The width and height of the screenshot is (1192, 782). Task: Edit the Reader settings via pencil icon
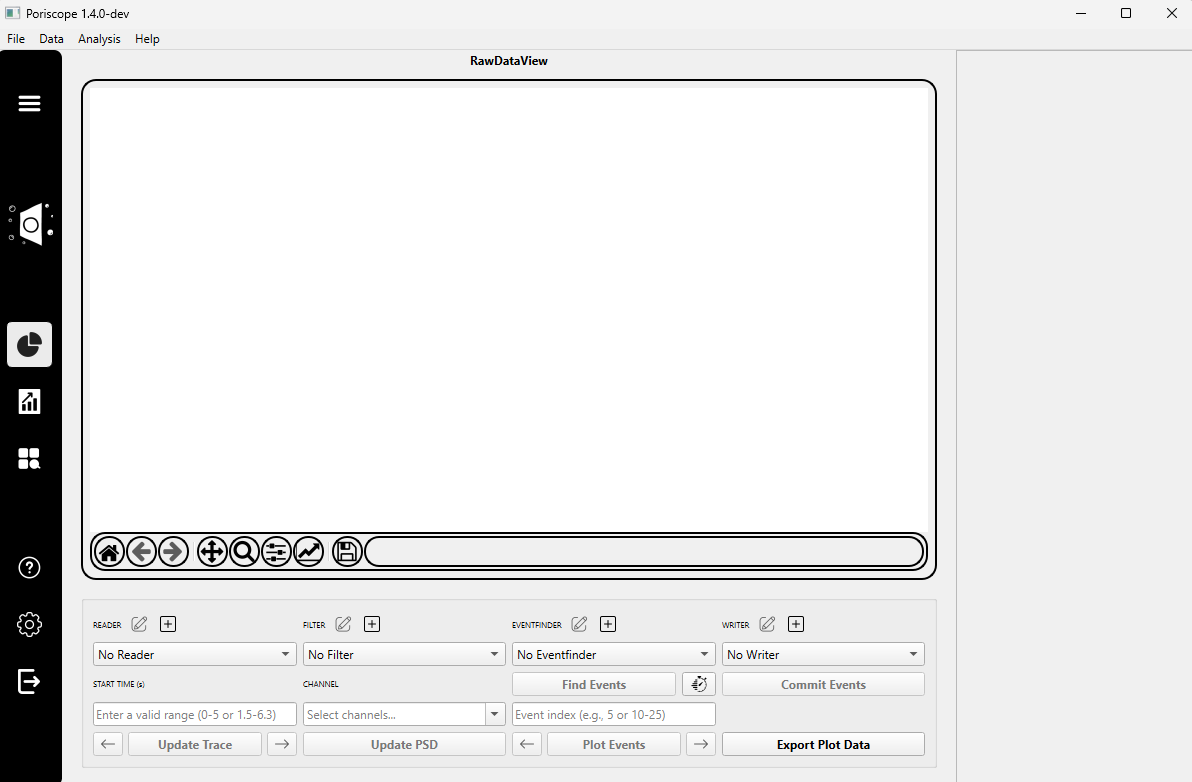[x=139, y=624]
